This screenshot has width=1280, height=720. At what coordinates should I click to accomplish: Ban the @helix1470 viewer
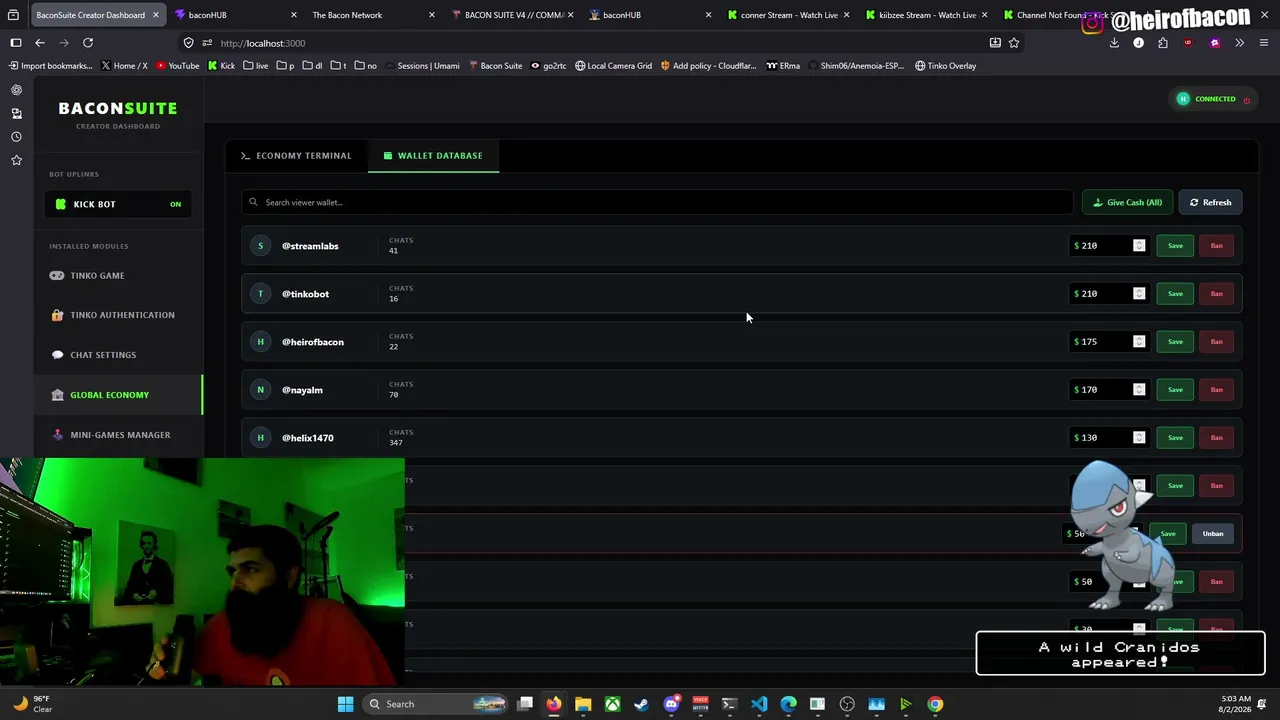1216,438
